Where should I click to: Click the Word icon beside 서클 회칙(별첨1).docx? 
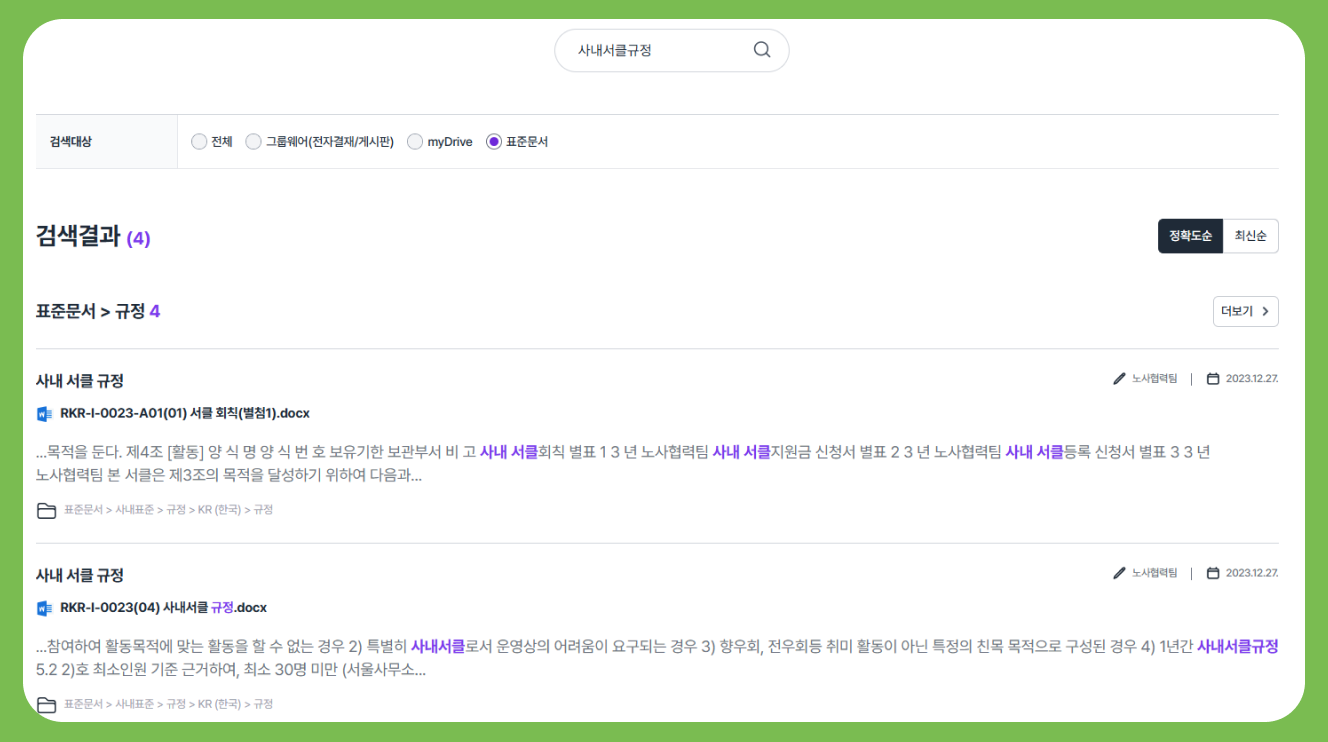coord(44,414)
